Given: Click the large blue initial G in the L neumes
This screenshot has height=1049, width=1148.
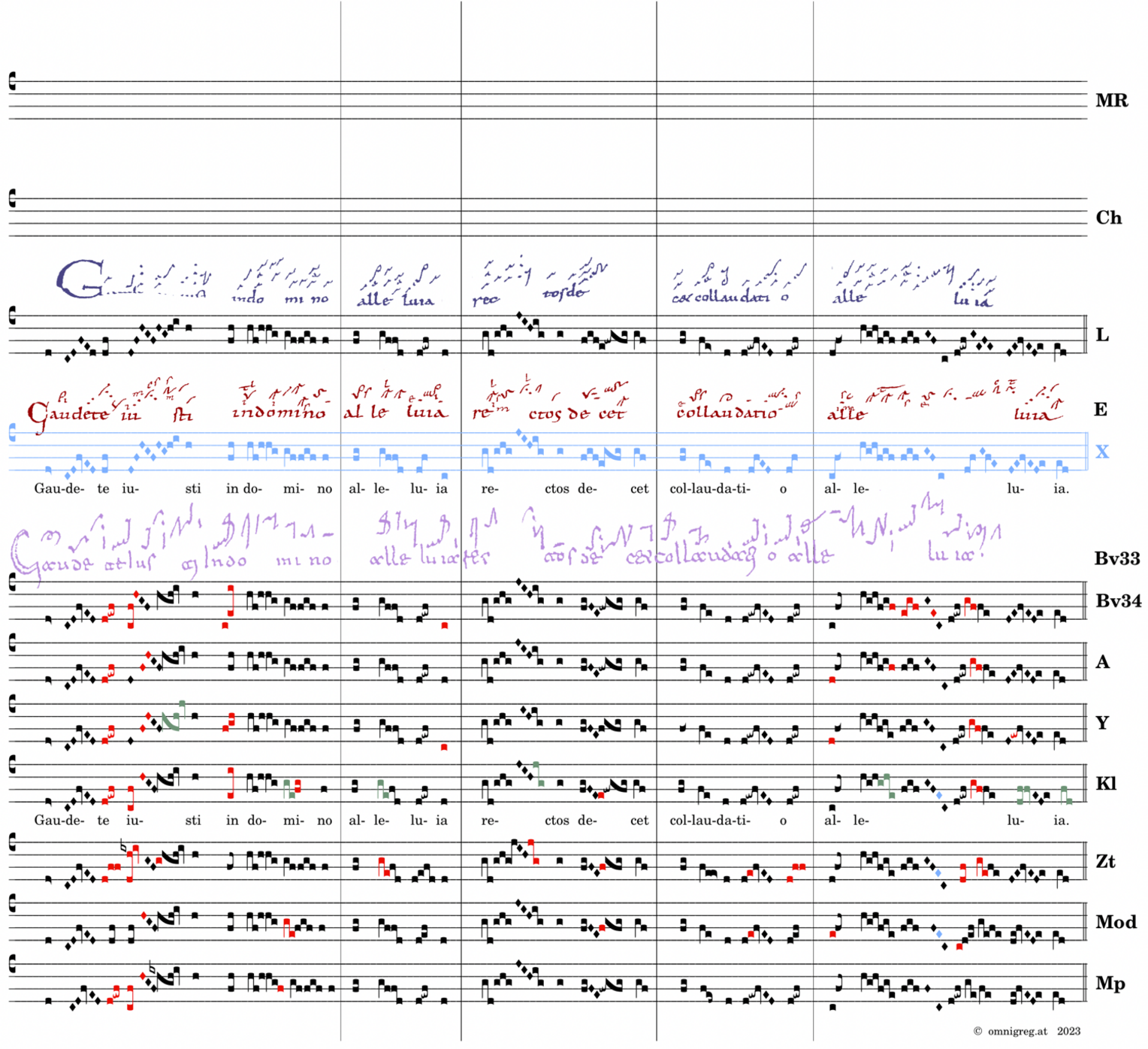Looking at the screenshot, I should [x=80, y=279].
